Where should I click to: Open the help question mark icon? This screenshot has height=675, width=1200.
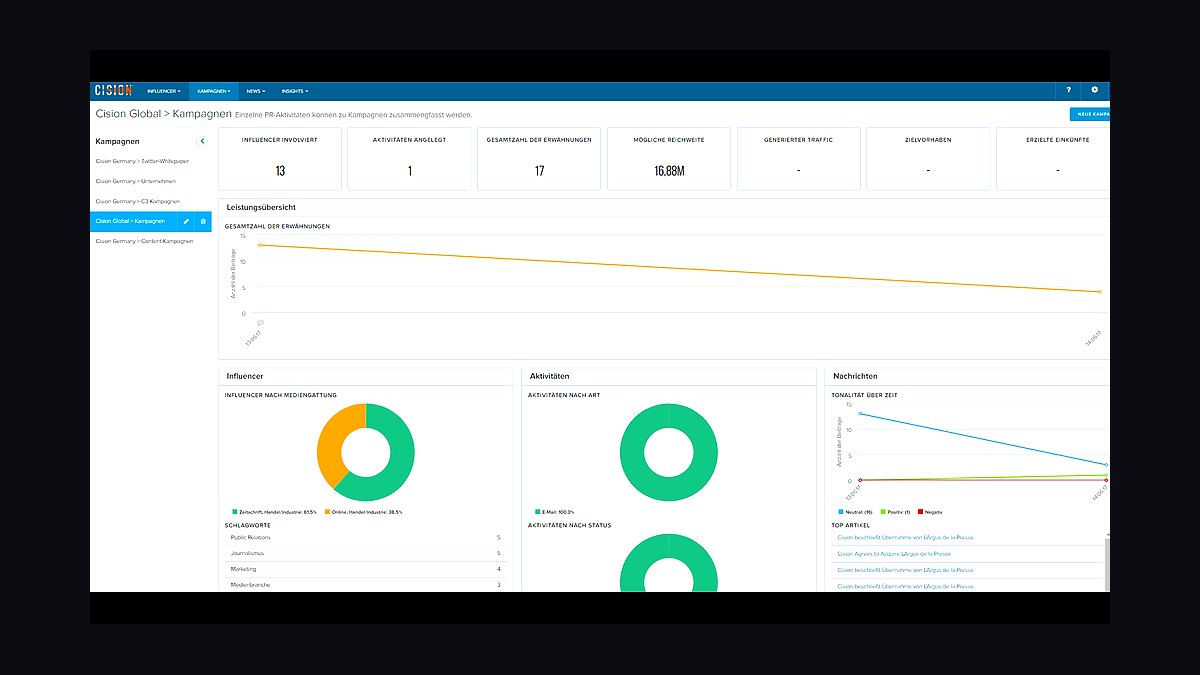point(1069,90)
